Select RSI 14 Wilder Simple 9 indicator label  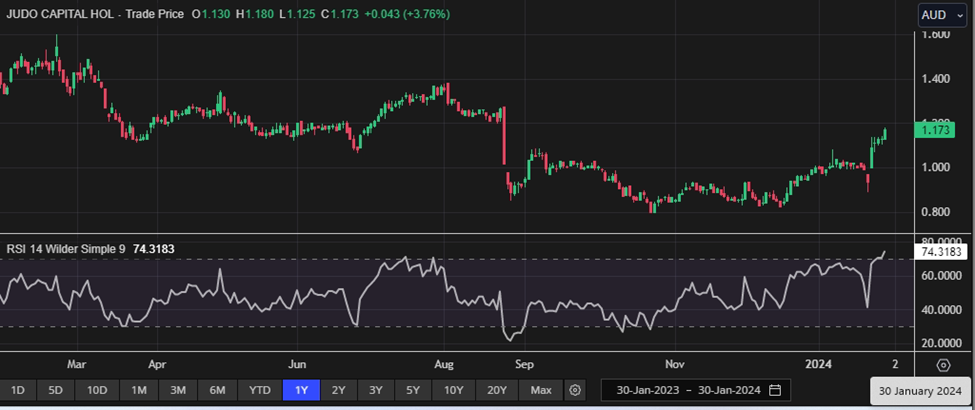[x=66, y=249]
